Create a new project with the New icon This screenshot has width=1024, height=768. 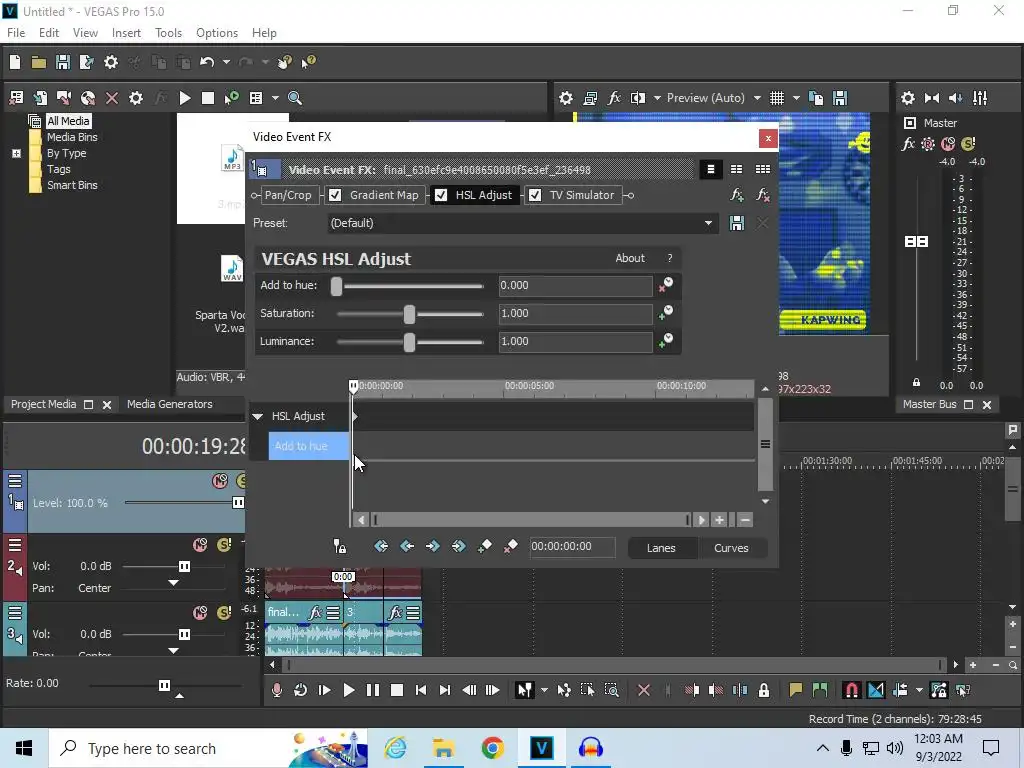coord(15,62)
